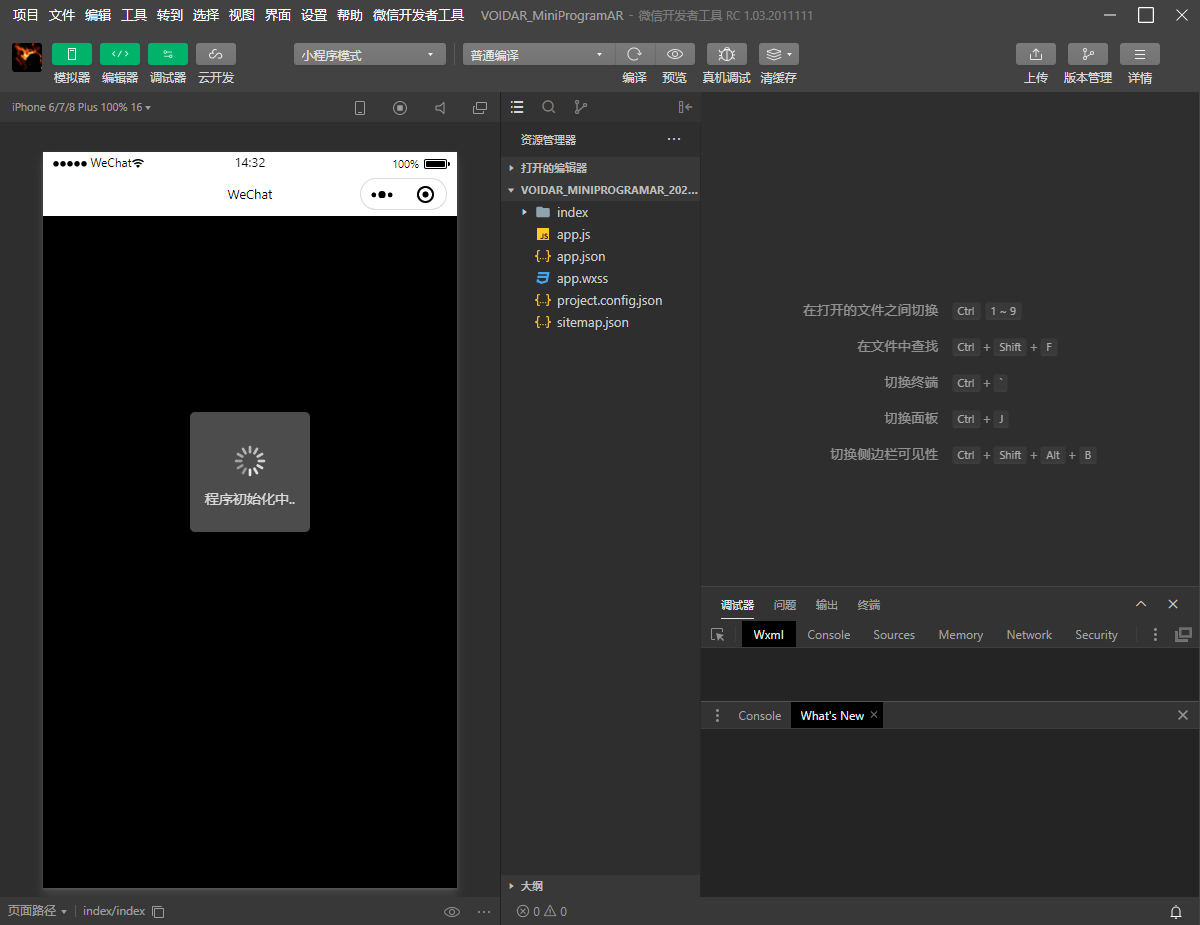
Task: Open the mini program mode dropdown
Action: click(x=370, y=55)
